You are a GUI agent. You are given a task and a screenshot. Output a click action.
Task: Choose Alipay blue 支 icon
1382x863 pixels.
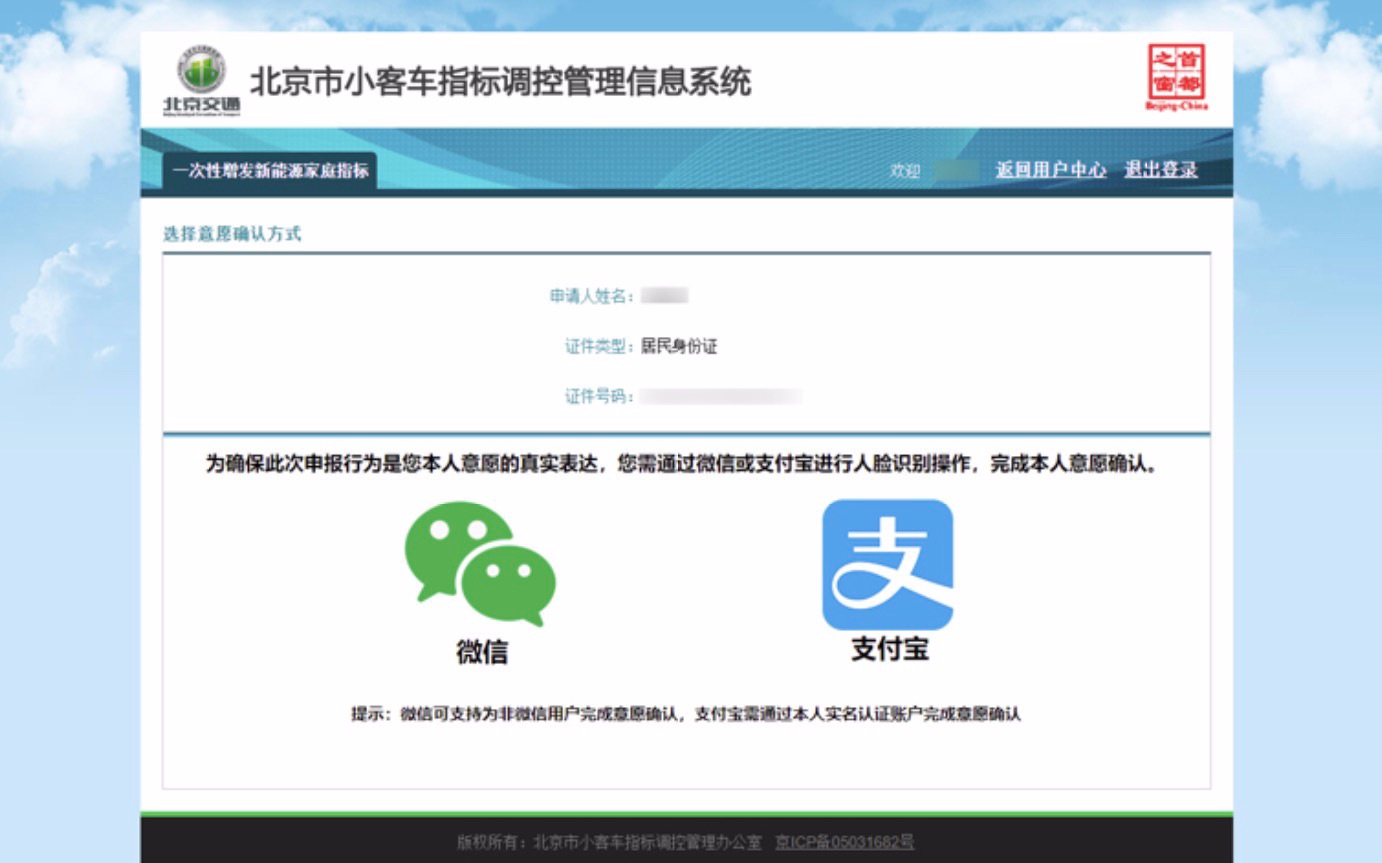pos(887,565)
